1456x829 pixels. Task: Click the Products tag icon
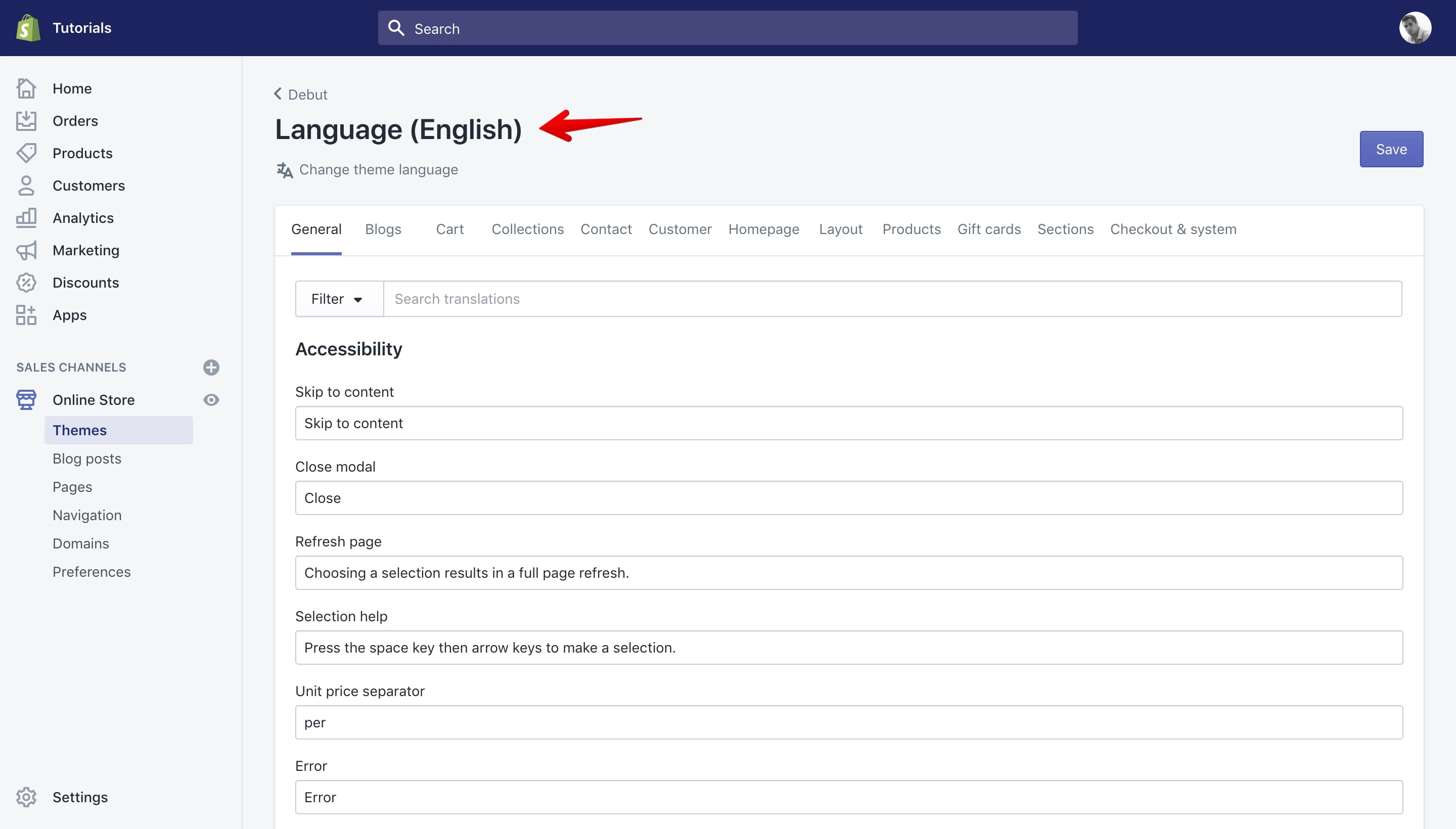pyautogui.click(x=26, y=153)
